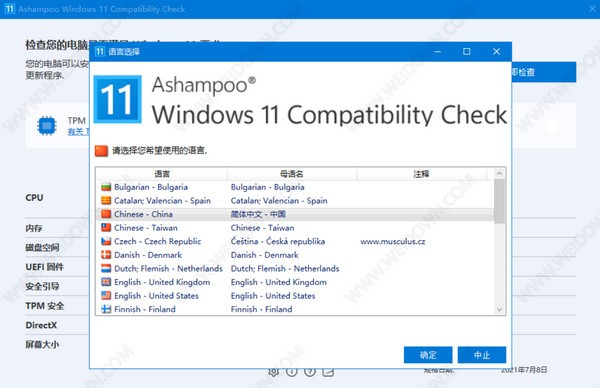Click the United Kingdom flag icon
600x388 pixels.
(x=106, y=282)
